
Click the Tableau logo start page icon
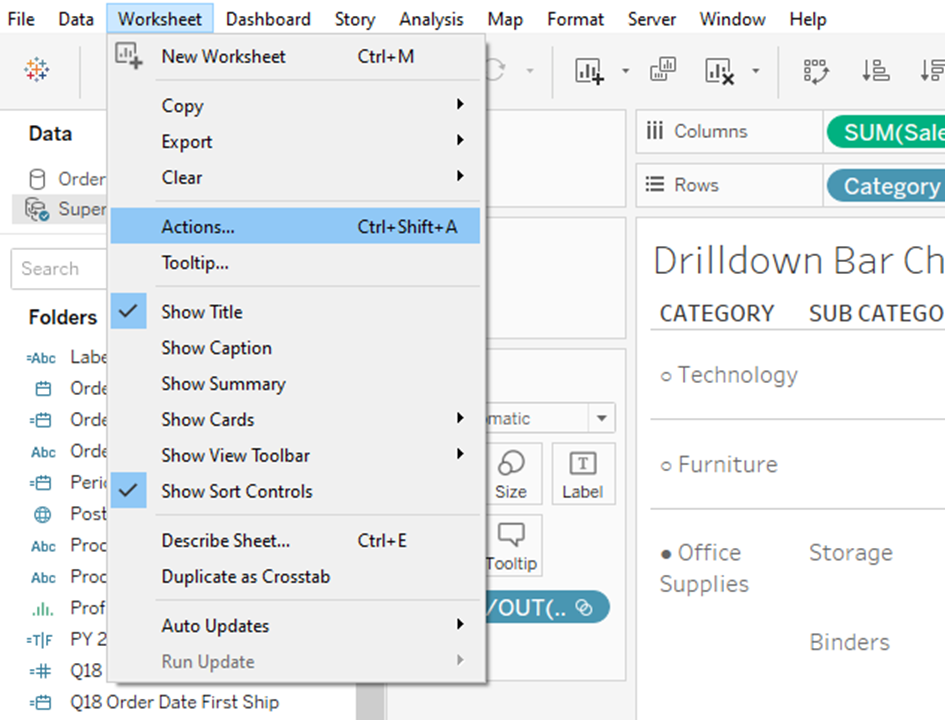tap(37, 70)
